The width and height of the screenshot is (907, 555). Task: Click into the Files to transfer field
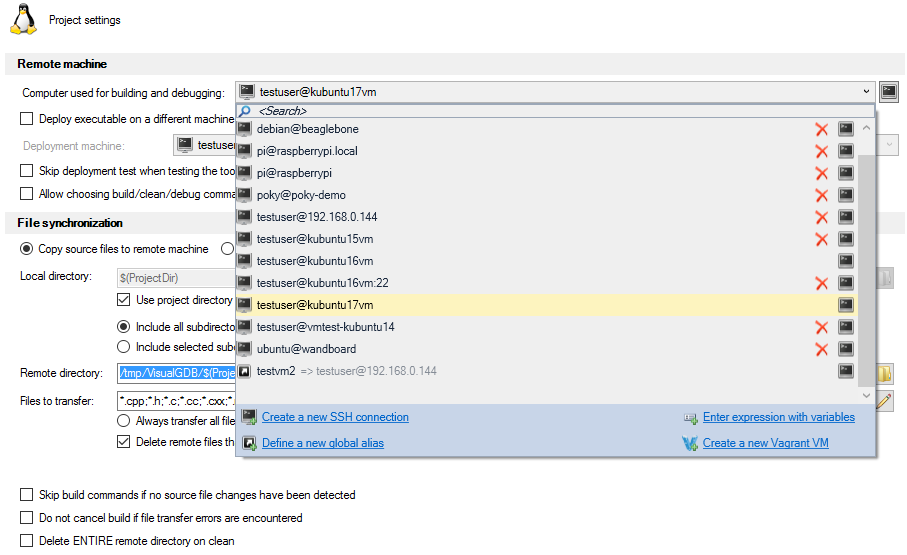tap(176, 400)
